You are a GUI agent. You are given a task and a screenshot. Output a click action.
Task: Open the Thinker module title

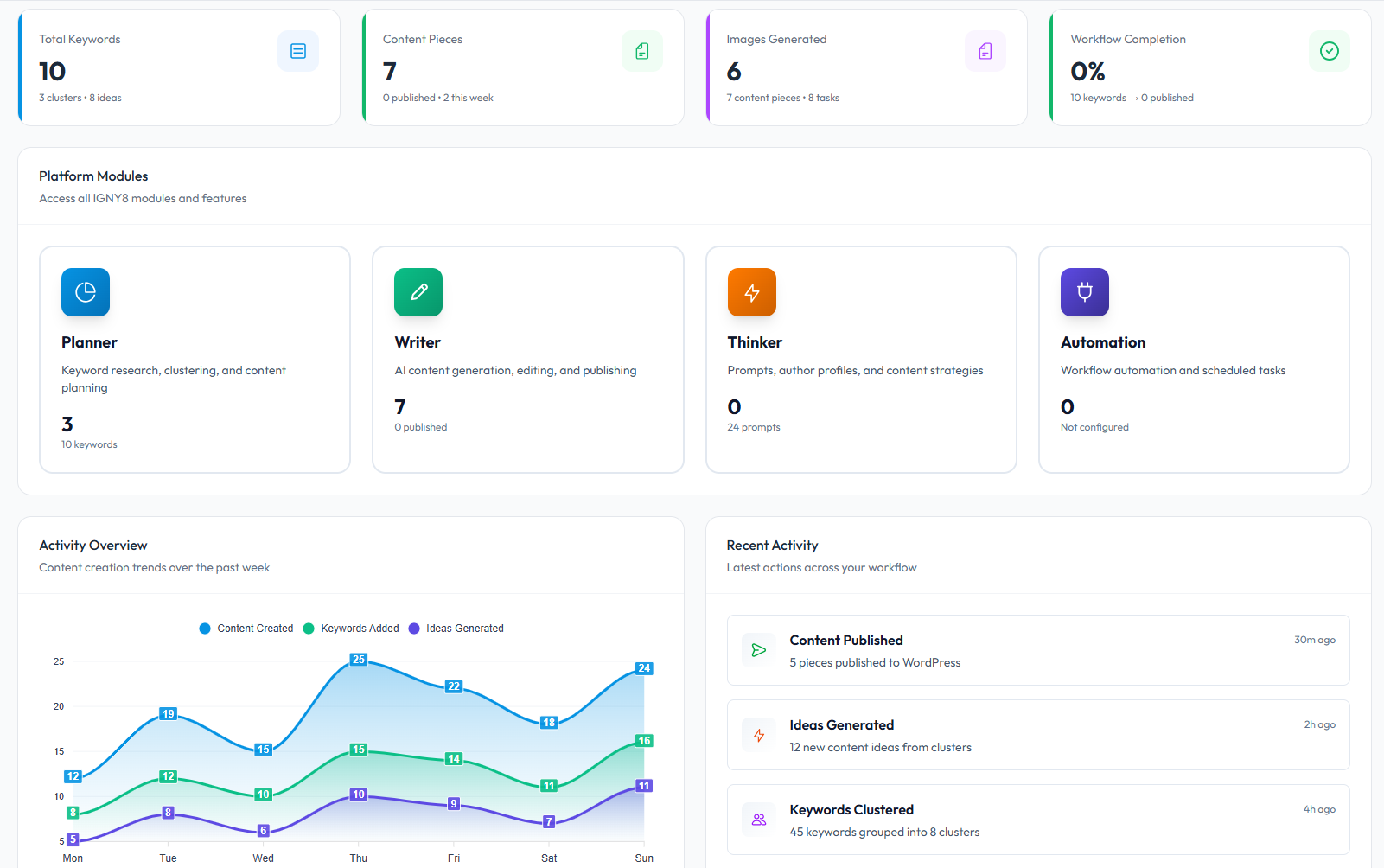coord(755,342)
